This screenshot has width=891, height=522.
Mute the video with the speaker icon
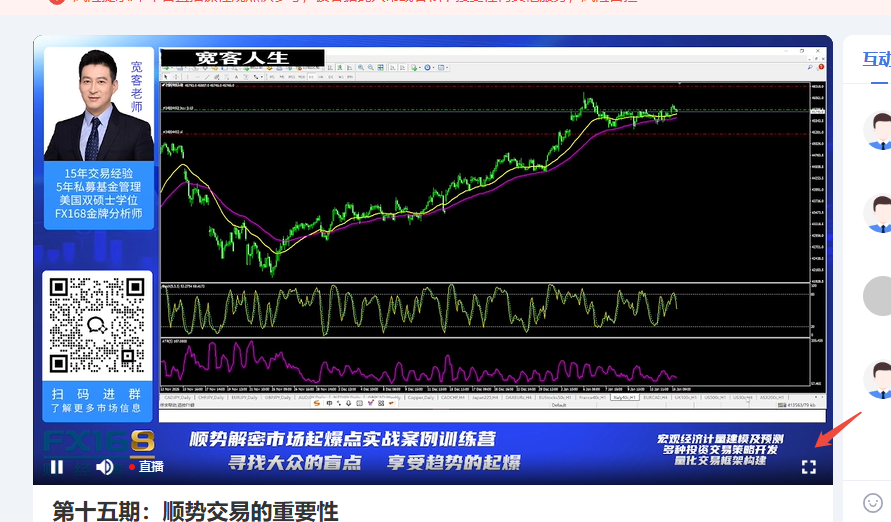pyautogui.click(x=104, y=466)
